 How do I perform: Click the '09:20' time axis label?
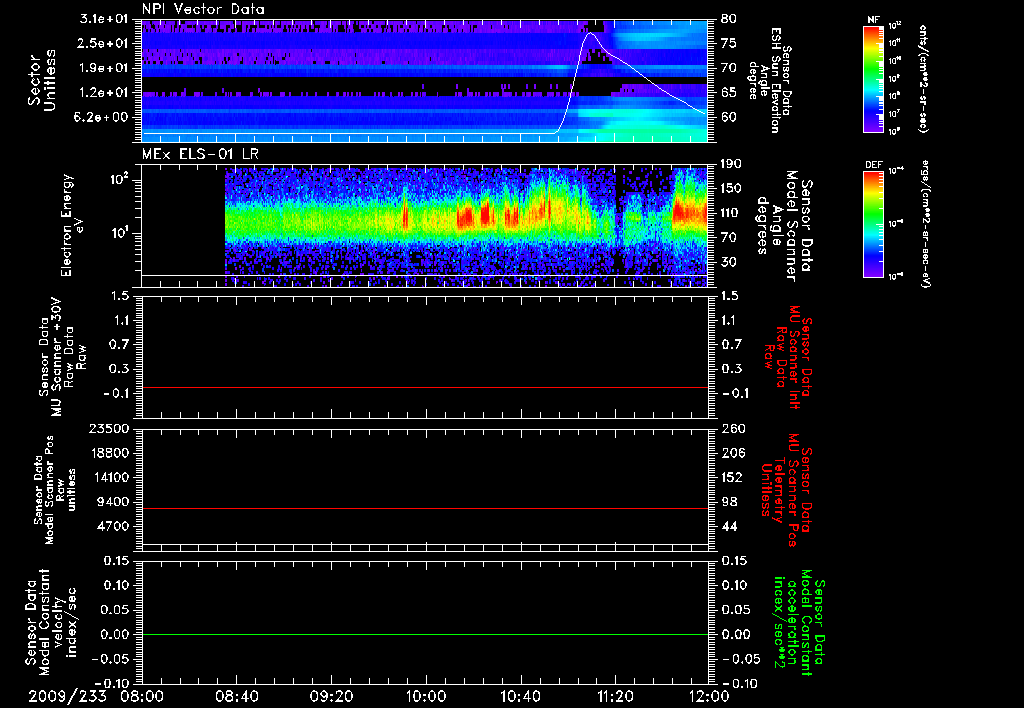click(331, 697)
